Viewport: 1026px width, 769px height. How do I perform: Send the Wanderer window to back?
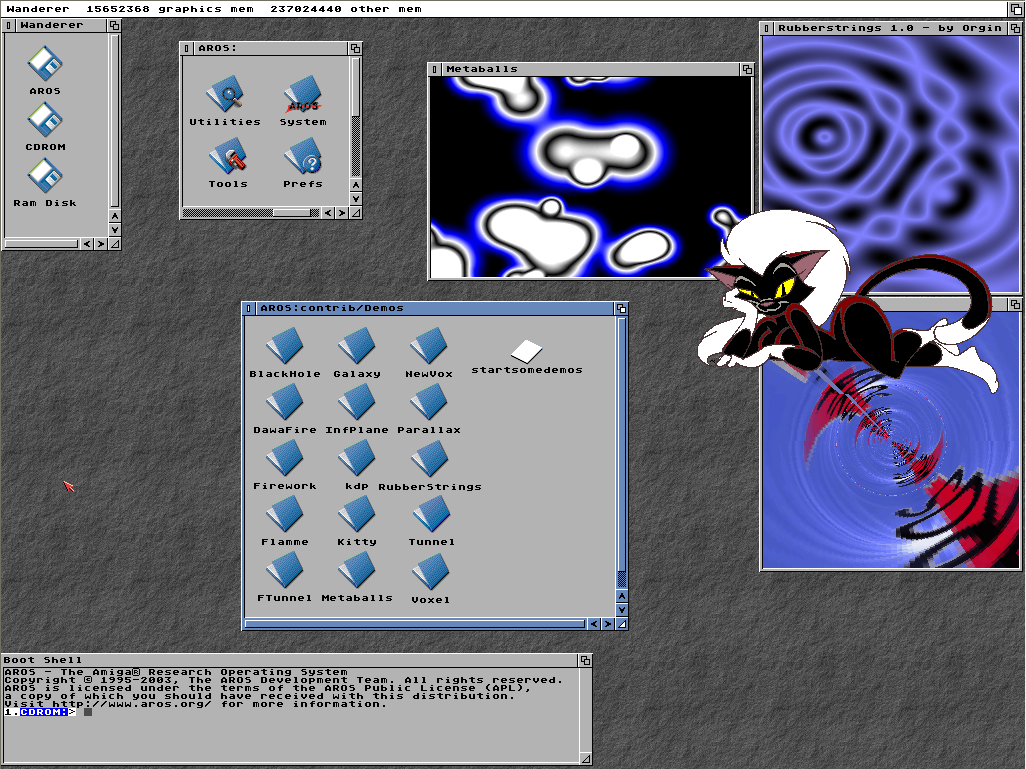(115, 25)
